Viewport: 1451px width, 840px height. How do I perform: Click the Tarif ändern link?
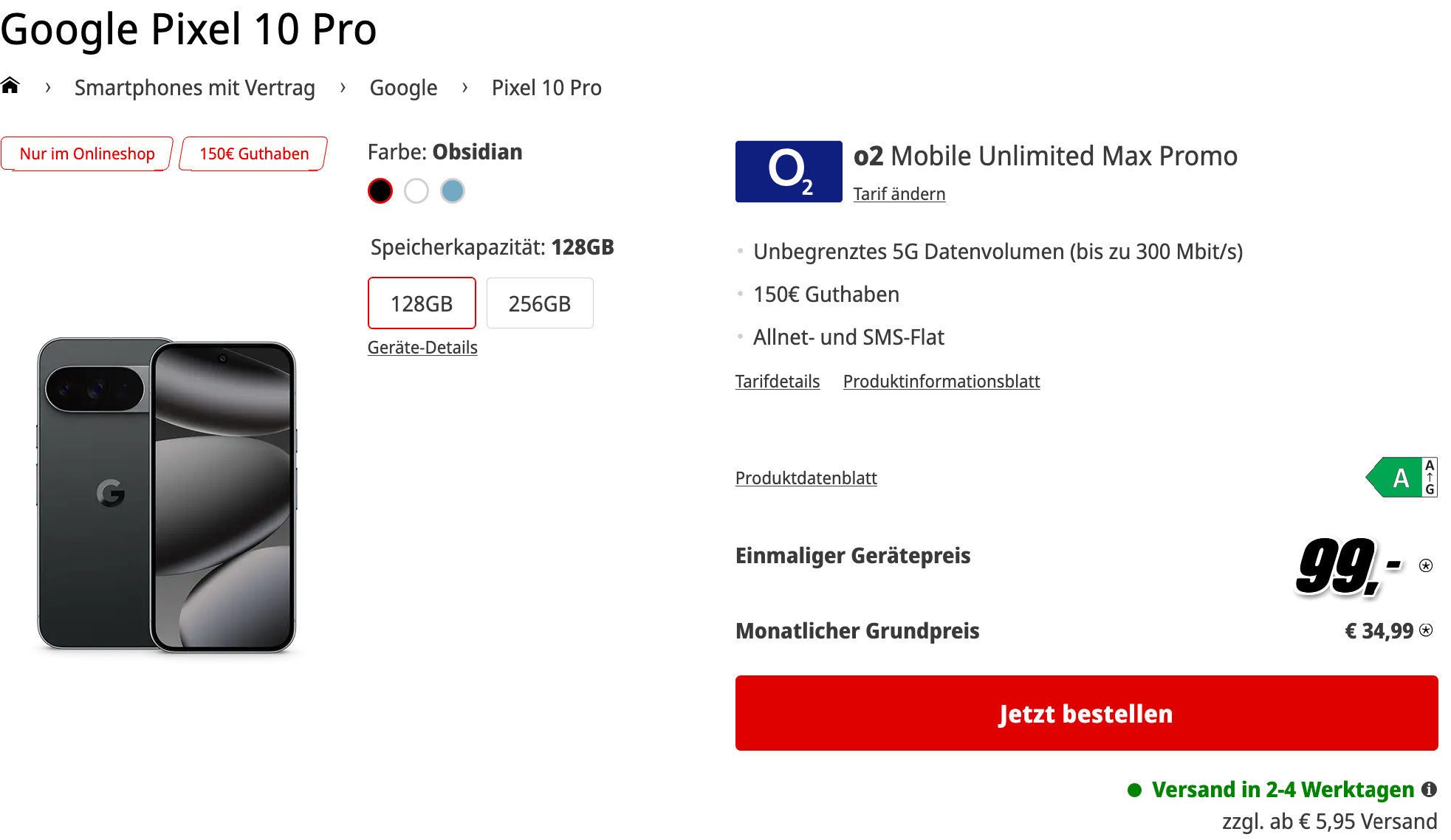[899, 194]
